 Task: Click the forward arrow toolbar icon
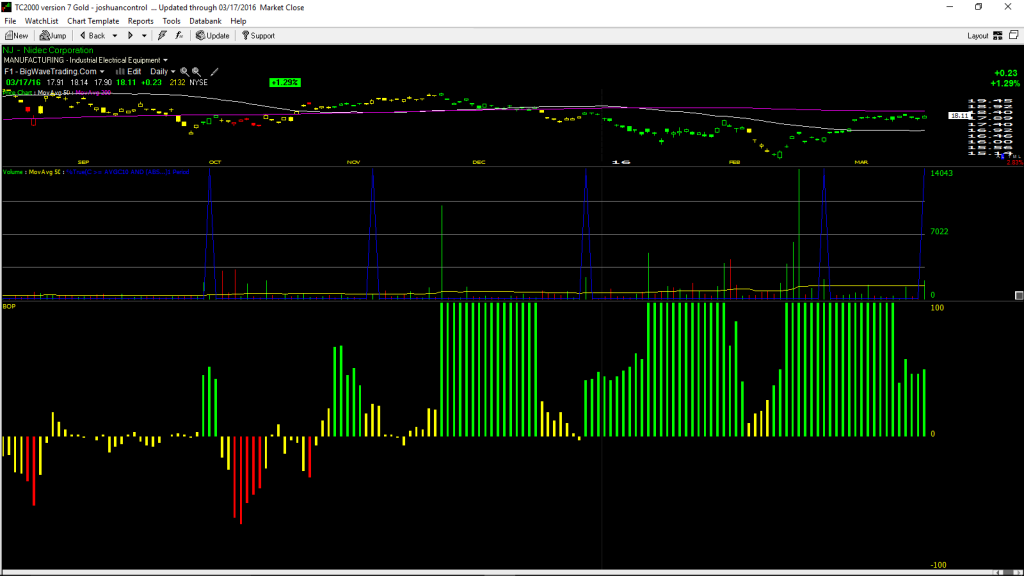point(130,36)
